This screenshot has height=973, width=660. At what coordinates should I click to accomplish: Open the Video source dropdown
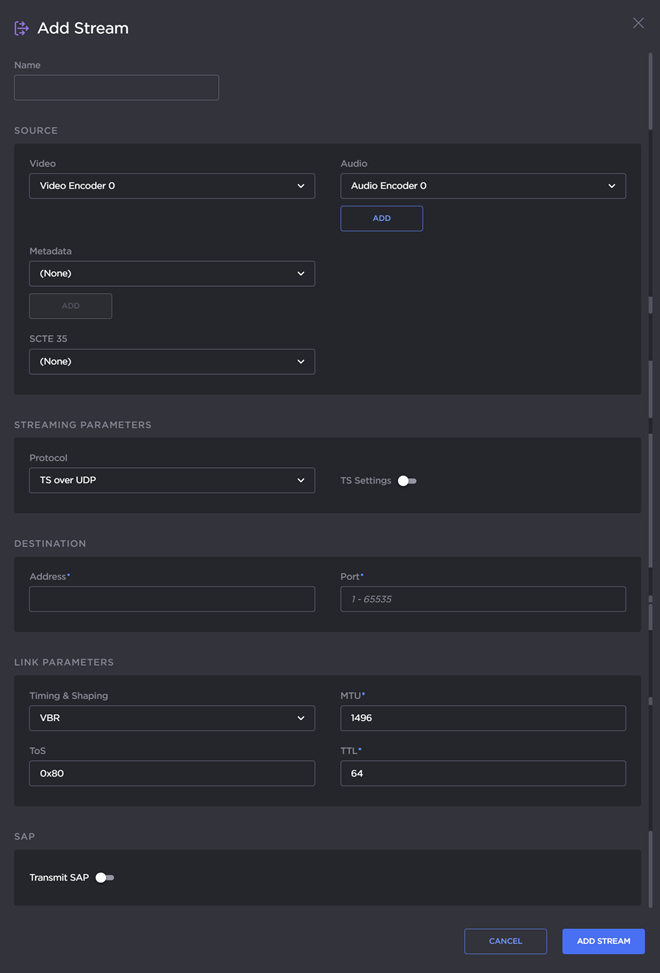click(171, 185)
